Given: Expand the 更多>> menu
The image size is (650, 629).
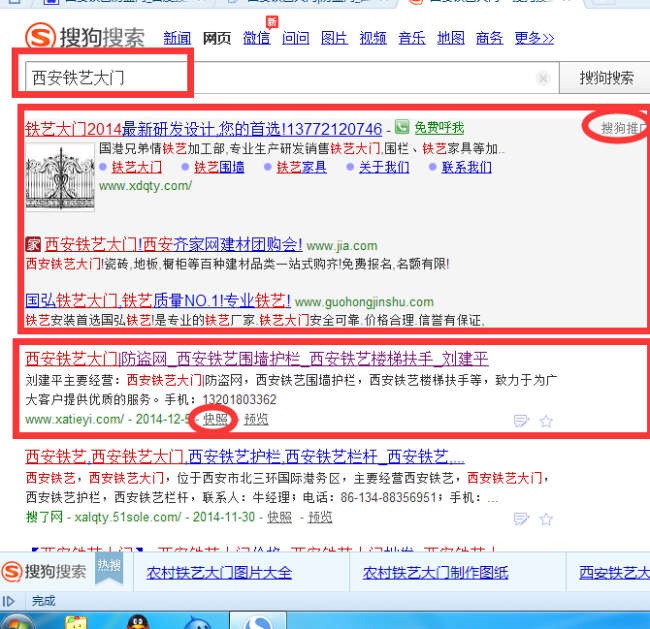Looking at the screenshot, I should (x=534, y=38).
